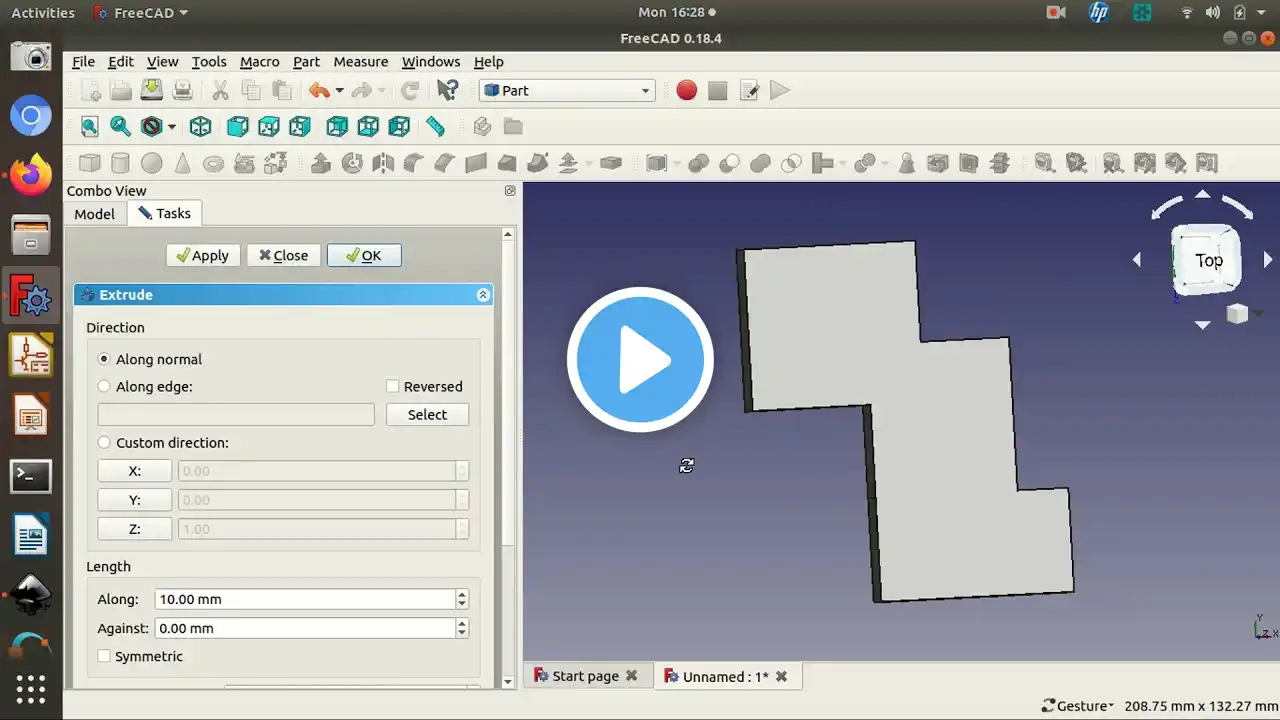1280x720 pixels.
Task: Select the Along normal direction option
Action: [104, 359]
